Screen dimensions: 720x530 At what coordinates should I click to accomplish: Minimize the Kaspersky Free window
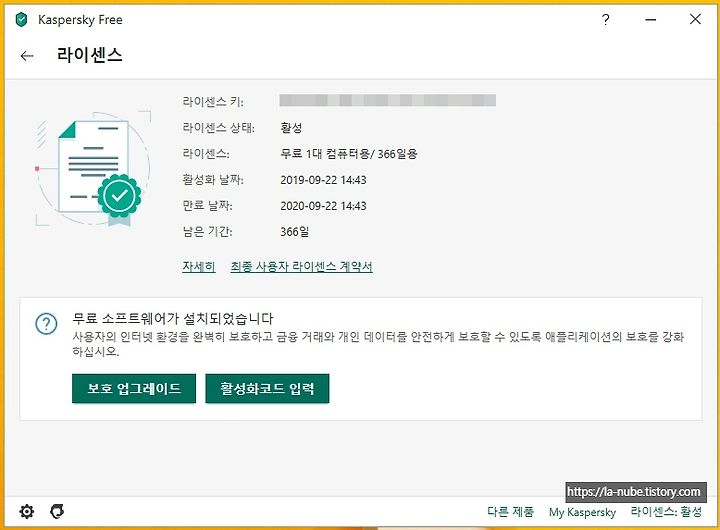pos(650,20)
